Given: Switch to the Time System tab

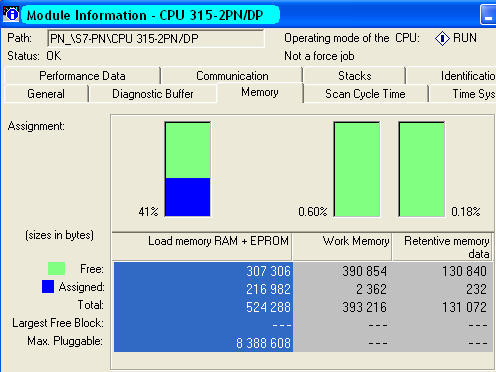Looking at the screenshot, I should click(x=463, y=94).
